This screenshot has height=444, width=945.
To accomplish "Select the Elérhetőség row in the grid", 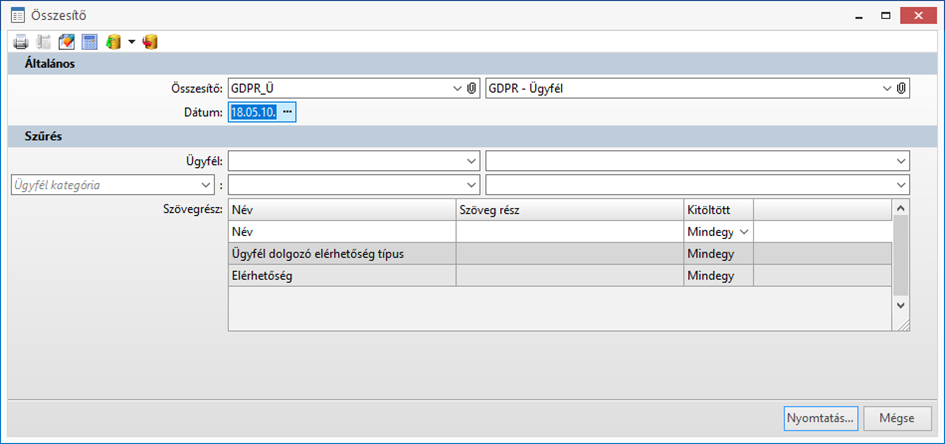I will tap(341, 276).
